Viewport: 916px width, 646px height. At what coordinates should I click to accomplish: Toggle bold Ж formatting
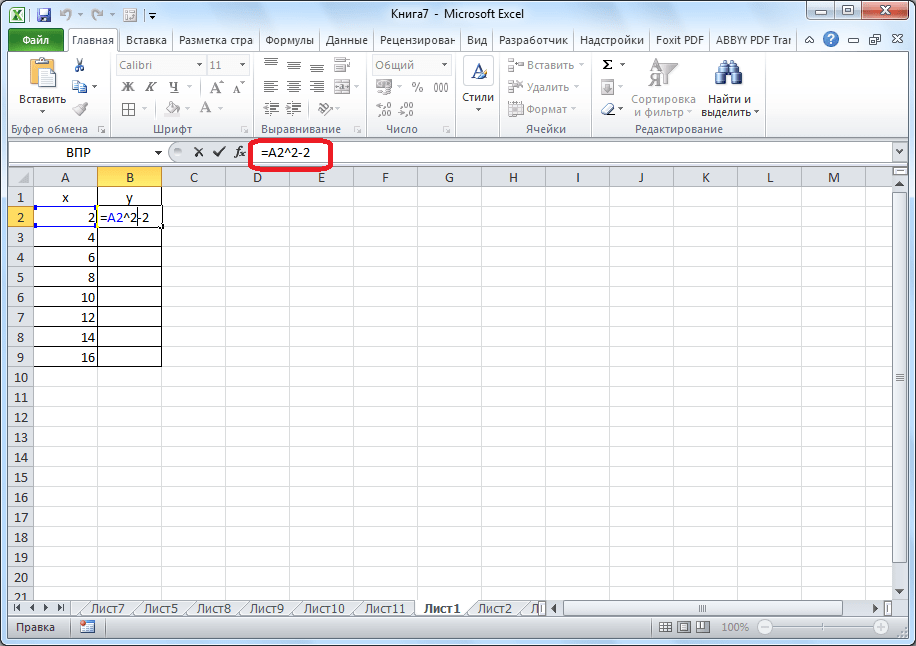click(x=127, y=87)
